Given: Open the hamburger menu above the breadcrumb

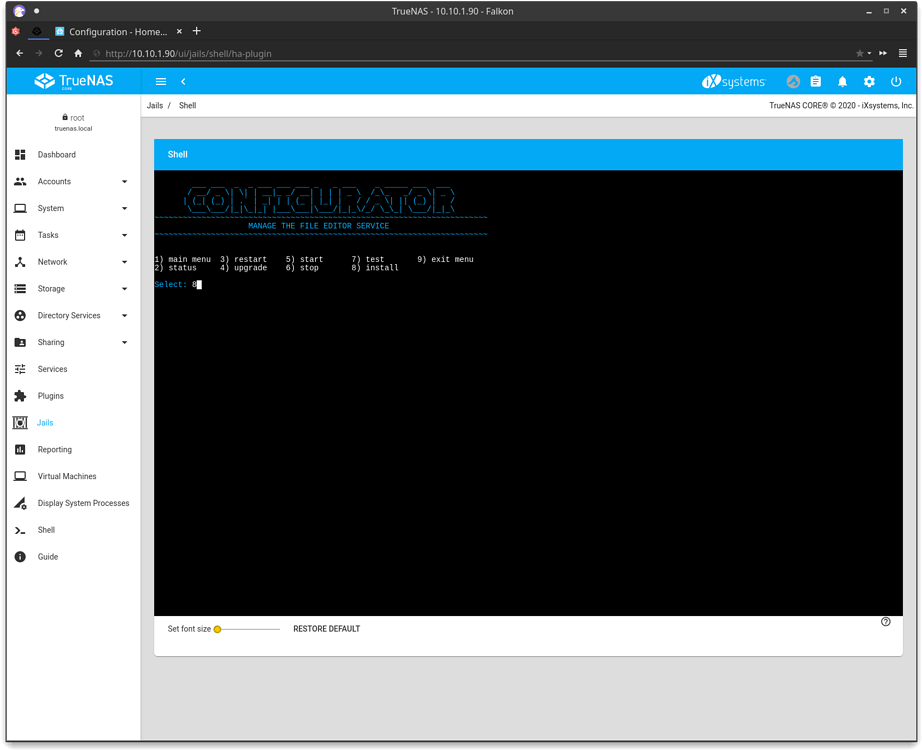Looking at the screenshot, I should [x=160, y=81].
